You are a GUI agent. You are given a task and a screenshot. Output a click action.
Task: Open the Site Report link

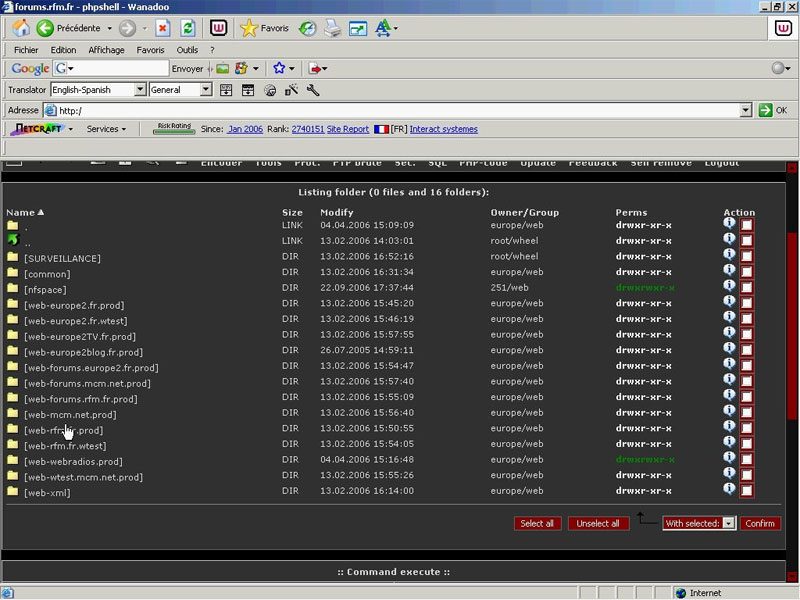point(347,129)
